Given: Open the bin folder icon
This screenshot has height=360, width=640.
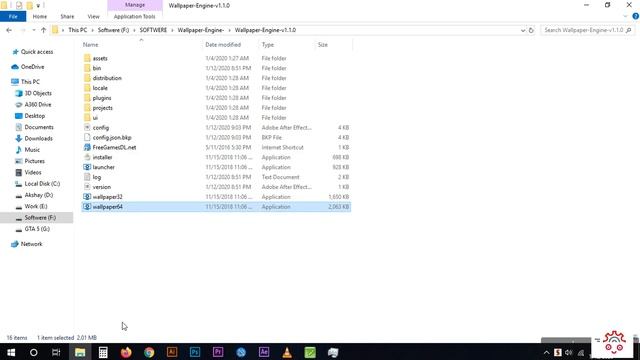Looking at the screenshot, I should pos(87,68).
